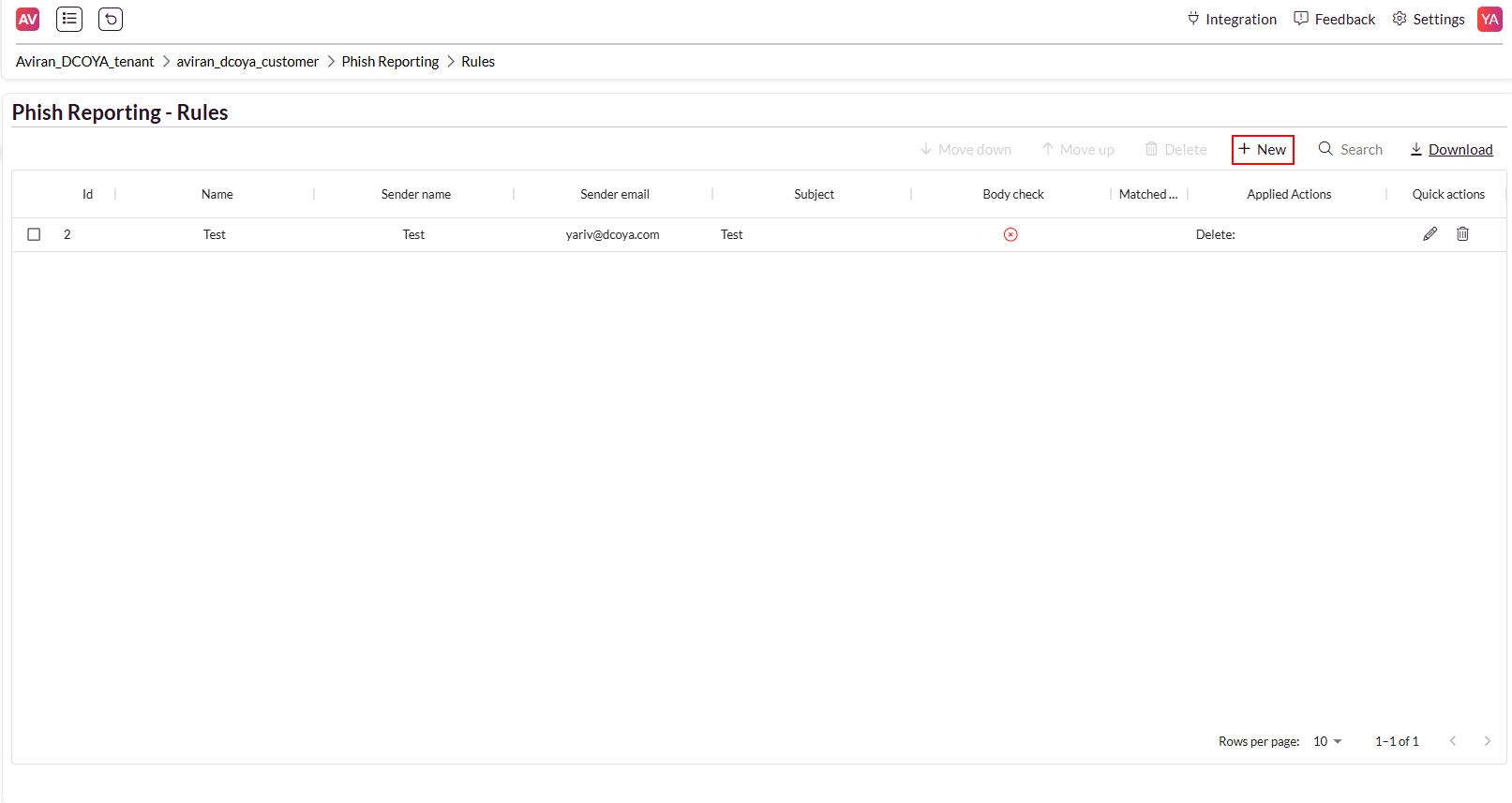Open Feedback from the top bar
This screenshot has height=803, width=1512.
click(1335, 19)
